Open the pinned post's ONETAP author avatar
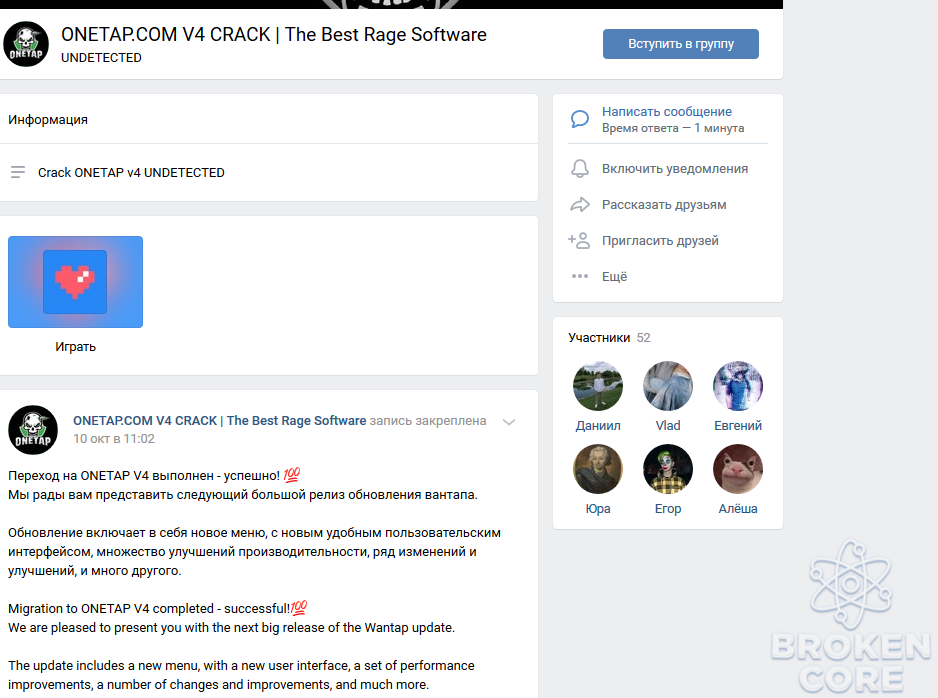This screenshot has width=938, height=698. pos(33,430)
